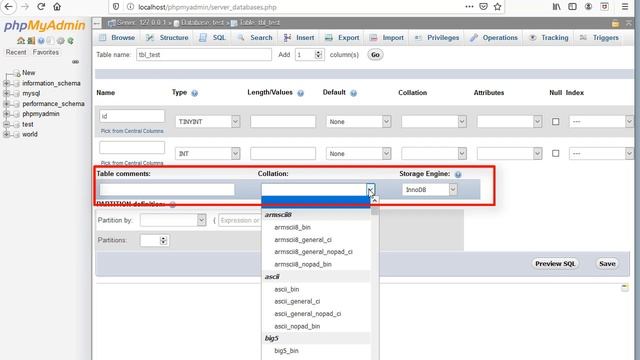The height and width of the screenshot is (360, 640).
Task: Open the Export tab
Action: pyautogui.click(x=342, y=38)
